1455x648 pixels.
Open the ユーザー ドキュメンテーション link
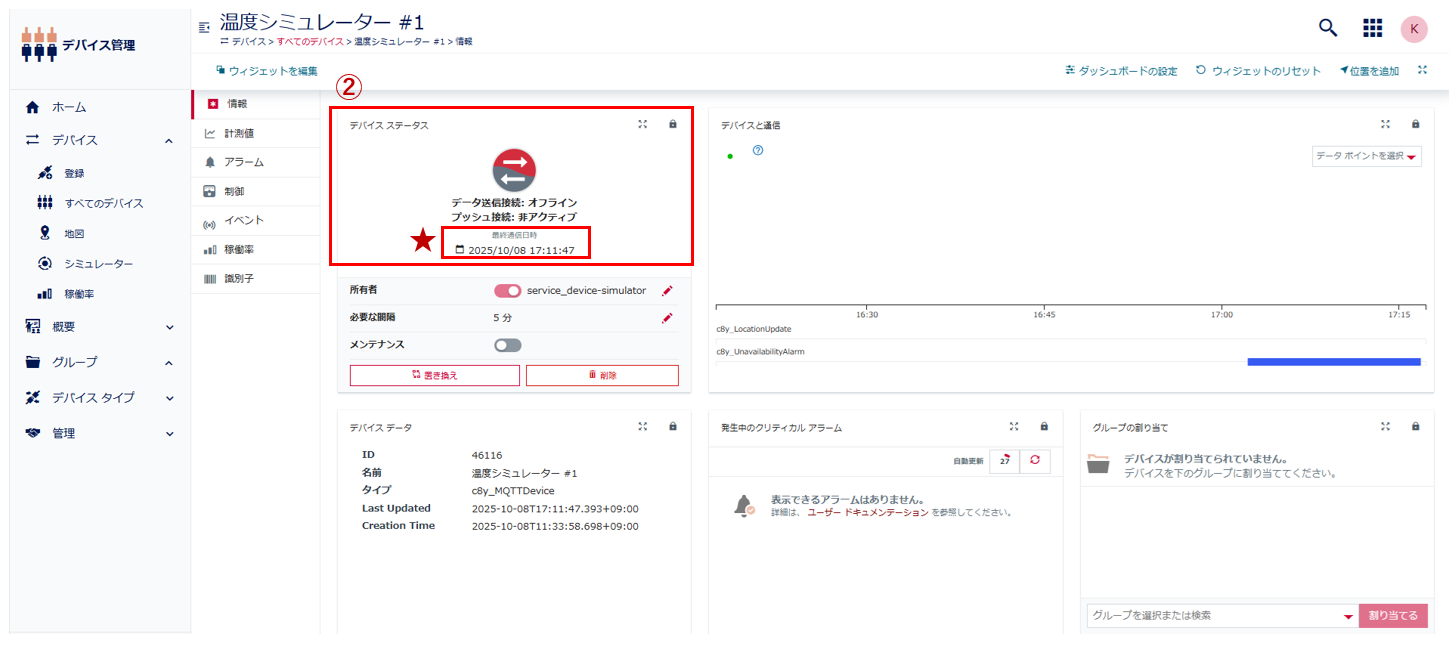coord(867,512)
